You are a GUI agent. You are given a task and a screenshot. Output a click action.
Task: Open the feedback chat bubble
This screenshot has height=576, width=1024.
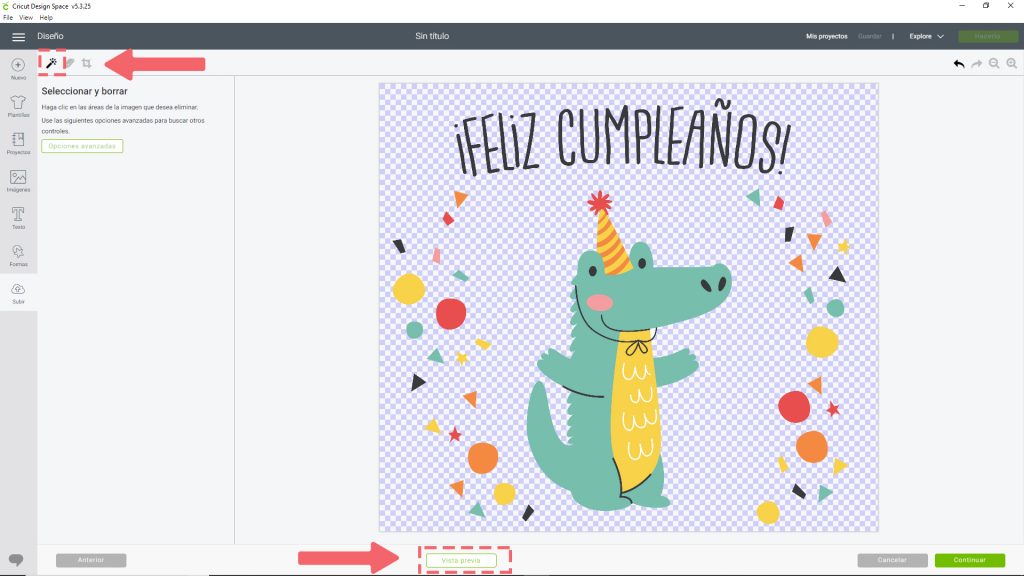[x=16, y=560]
